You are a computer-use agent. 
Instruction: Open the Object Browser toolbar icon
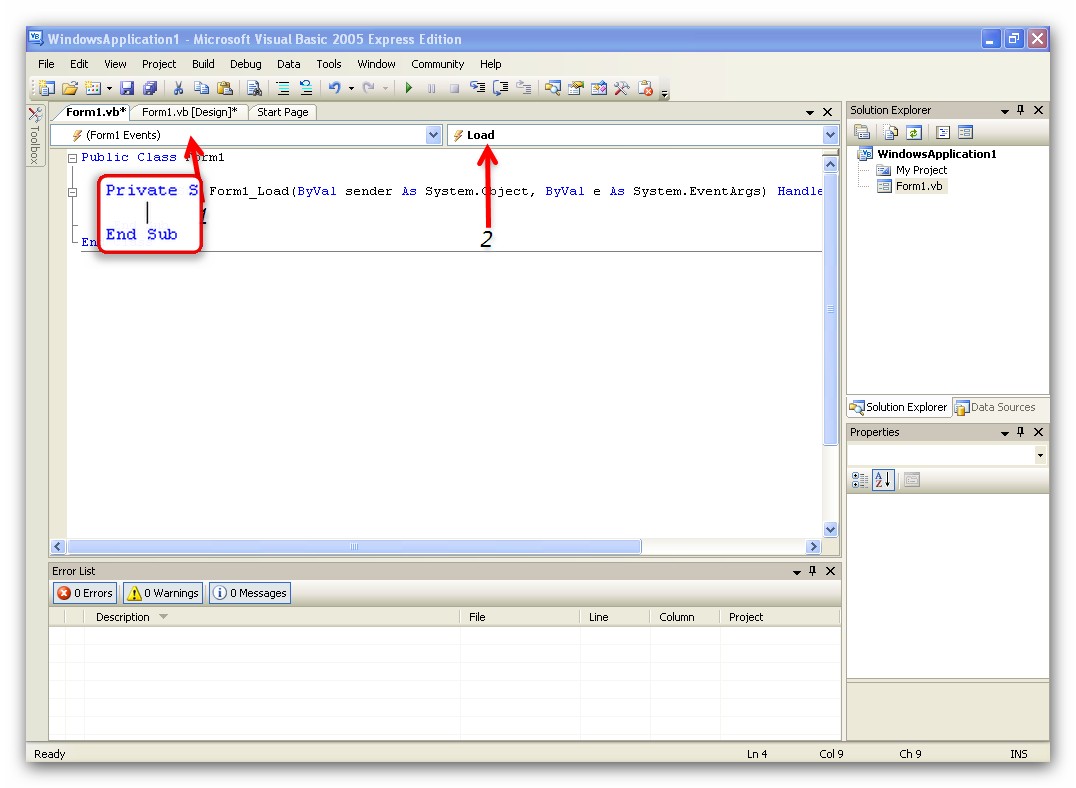[599, 88]
